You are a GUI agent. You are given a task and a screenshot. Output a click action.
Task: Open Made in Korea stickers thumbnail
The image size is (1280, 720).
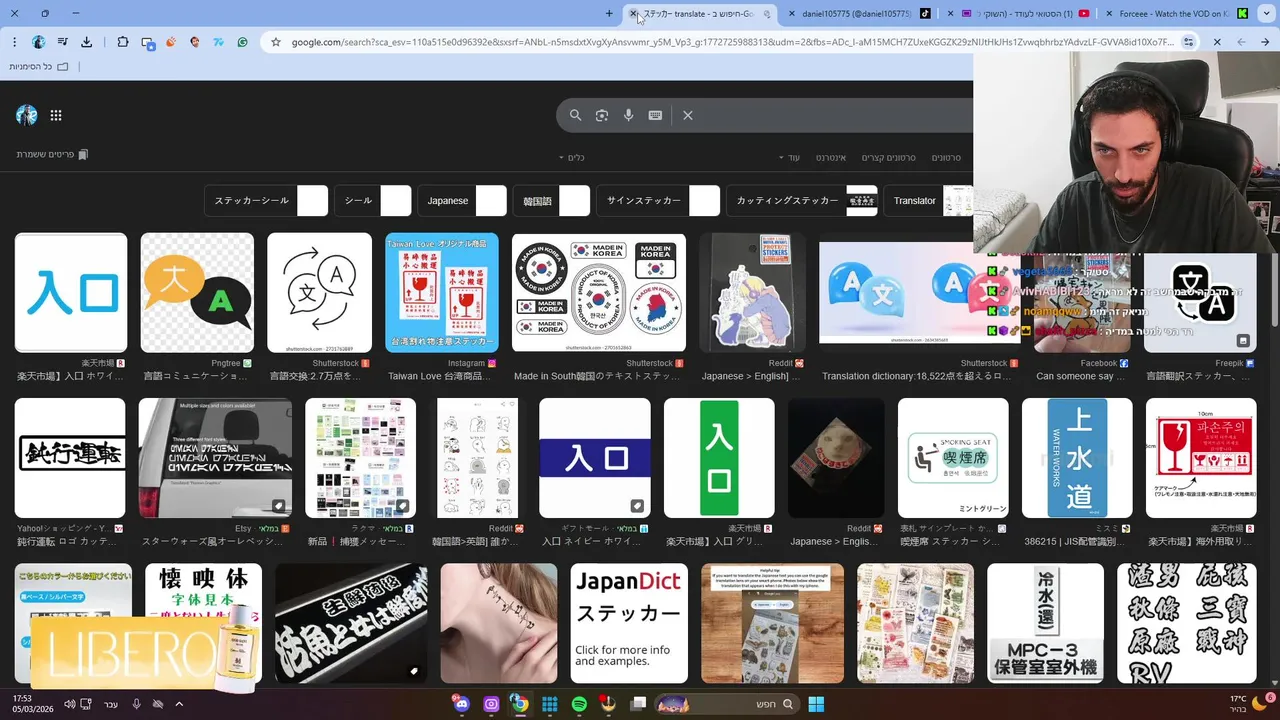599,293
